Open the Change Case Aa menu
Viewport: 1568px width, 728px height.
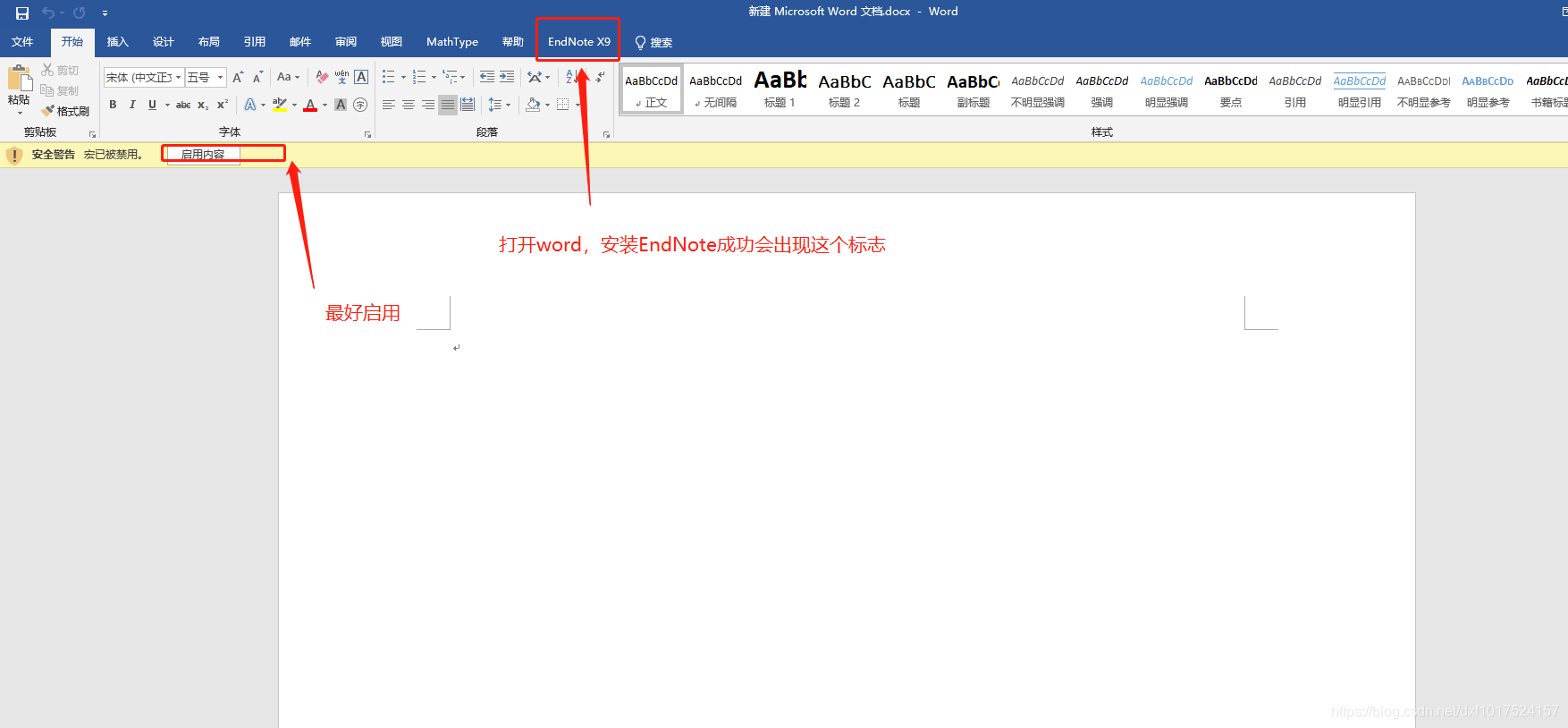point(288,78)
